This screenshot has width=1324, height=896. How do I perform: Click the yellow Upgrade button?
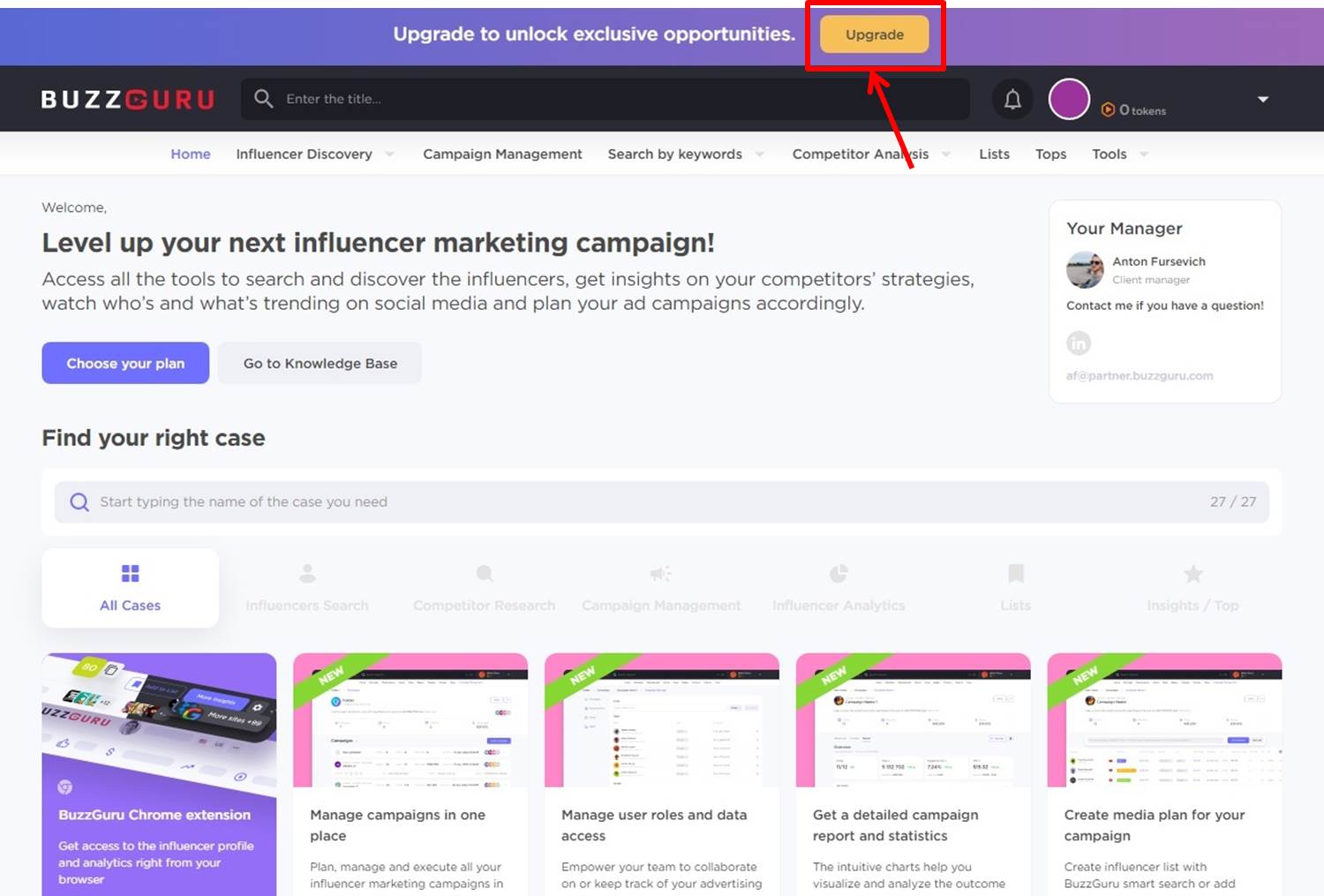click(874, 34)
